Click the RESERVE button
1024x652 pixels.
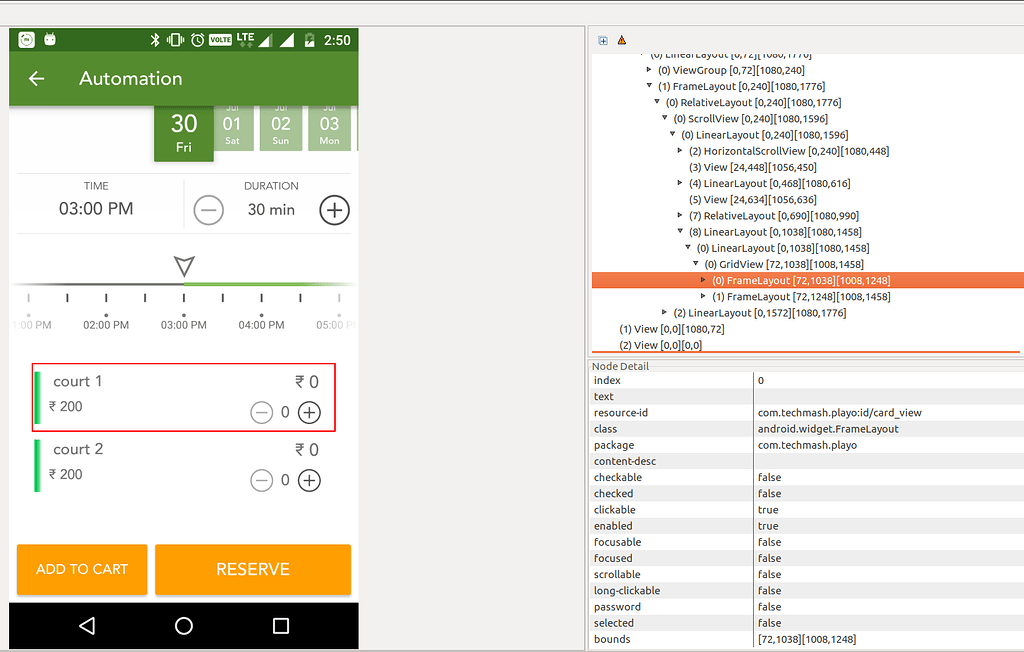coord(252,569)
